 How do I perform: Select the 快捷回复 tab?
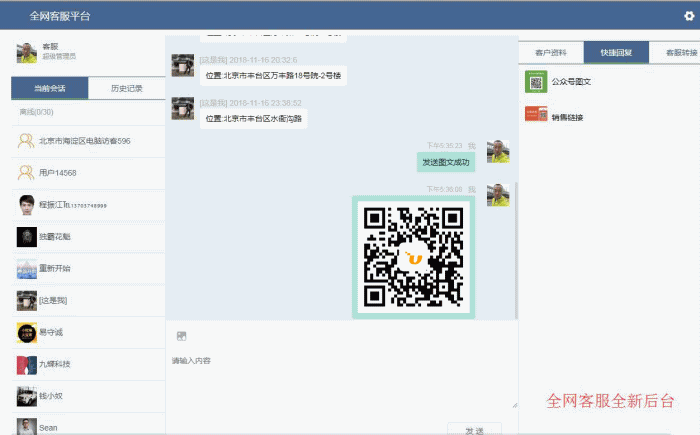coord(616,52)
